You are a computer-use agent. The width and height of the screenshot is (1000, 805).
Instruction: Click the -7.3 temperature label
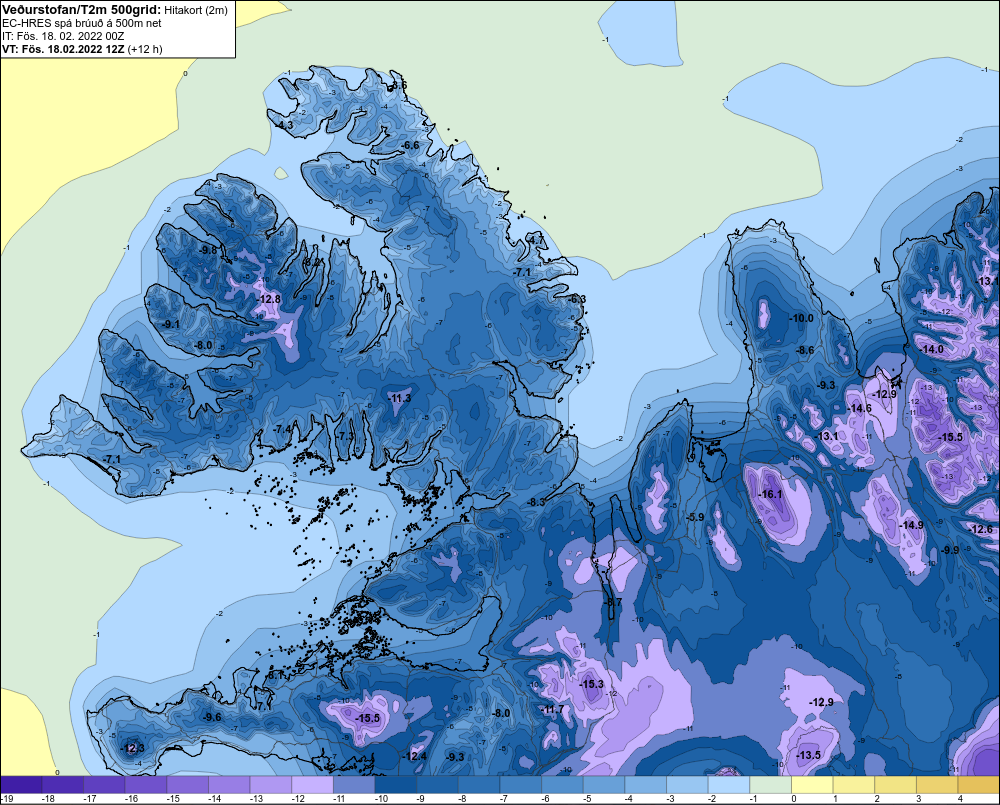[x=345, y=436]
